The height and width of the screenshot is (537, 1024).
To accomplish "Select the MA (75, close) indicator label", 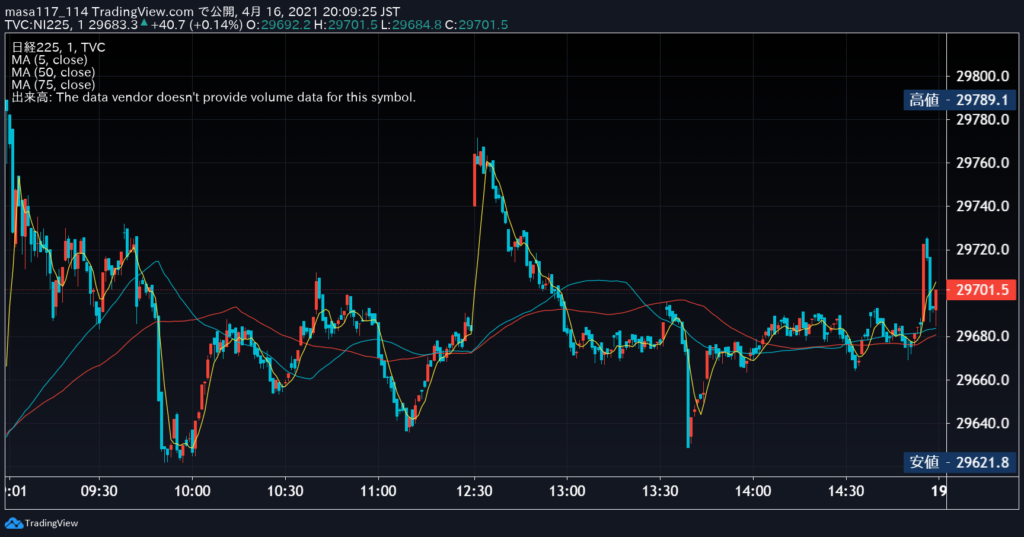I will [x=53, y=84].
